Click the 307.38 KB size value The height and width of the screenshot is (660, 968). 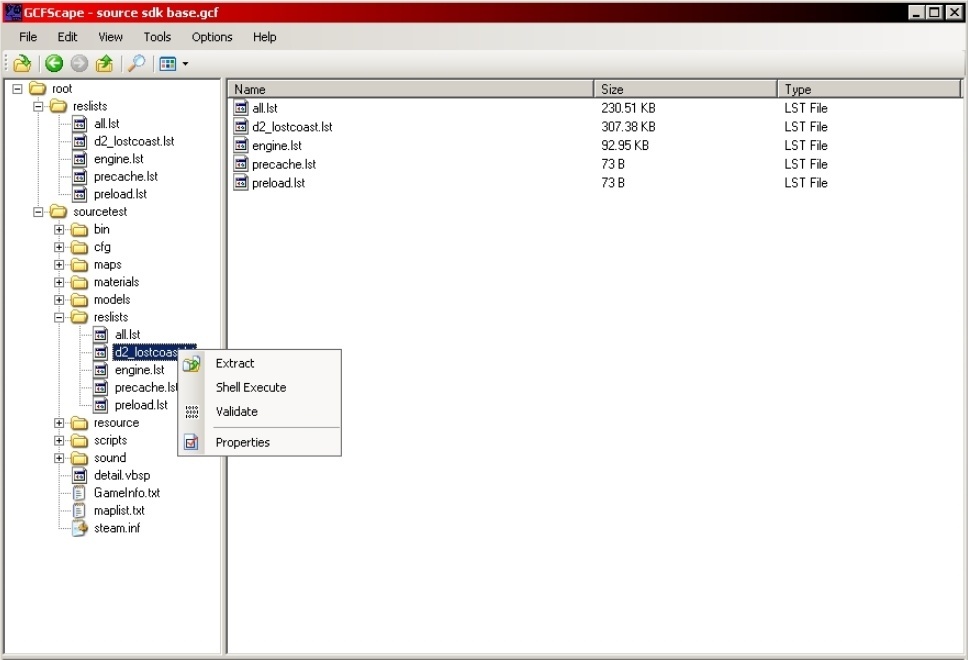pyautogui.click(x=628, y=127)
